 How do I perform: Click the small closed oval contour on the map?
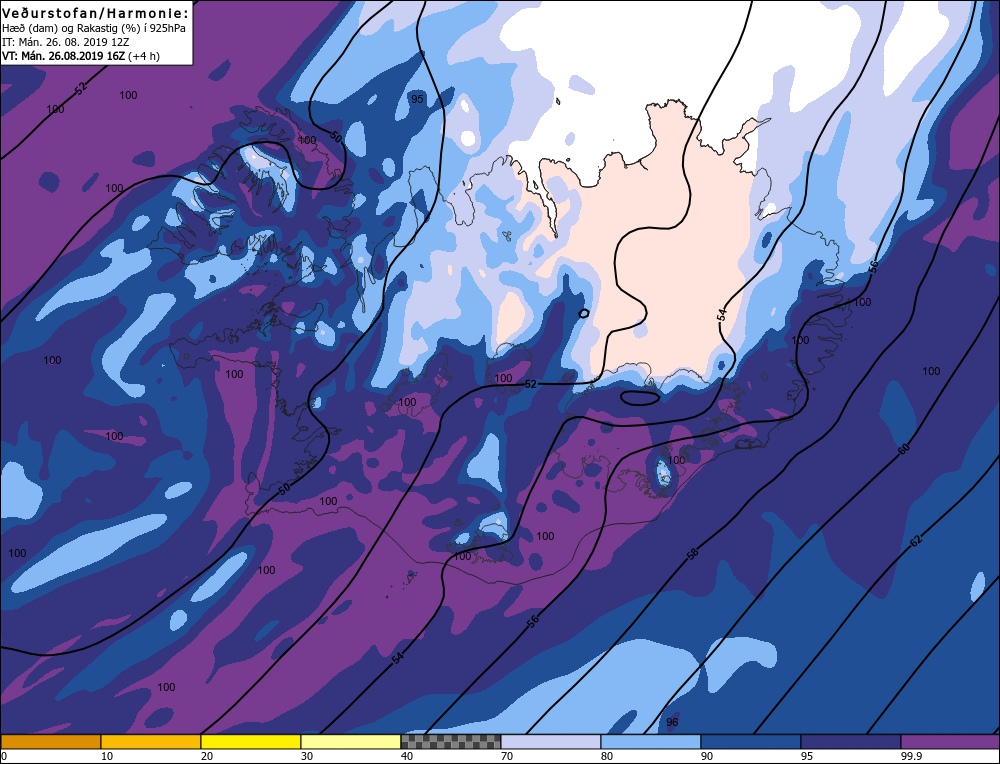tap(640, 398)
